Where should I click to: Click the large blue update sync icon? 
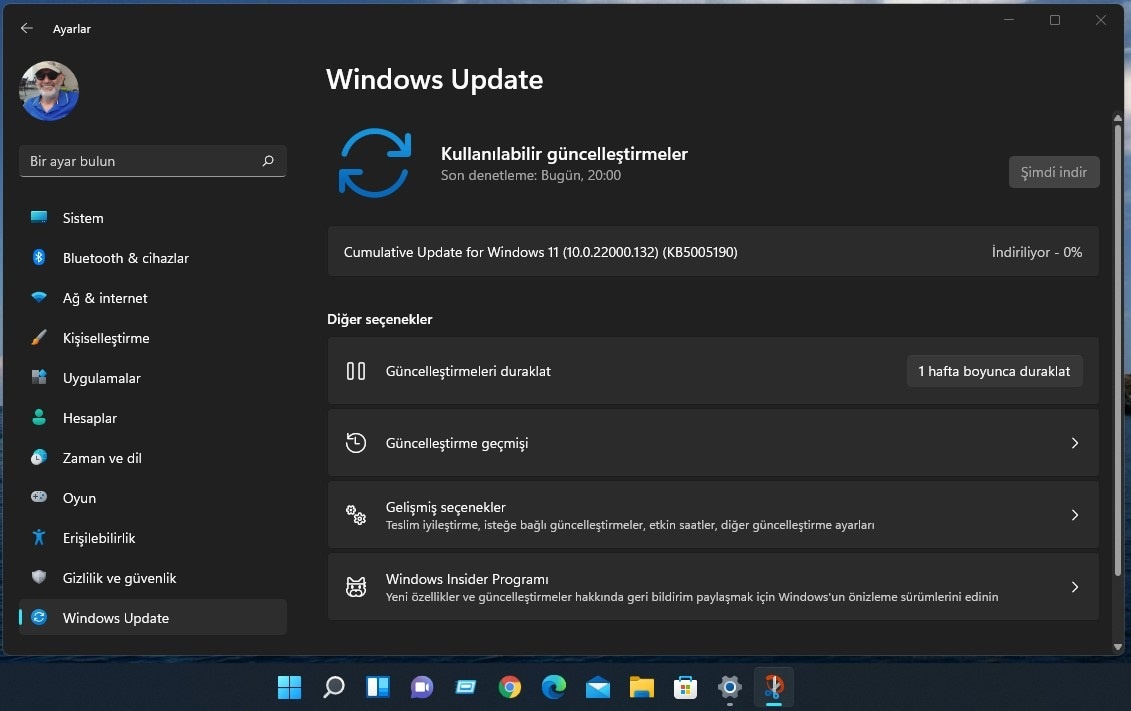coord(375,163)
